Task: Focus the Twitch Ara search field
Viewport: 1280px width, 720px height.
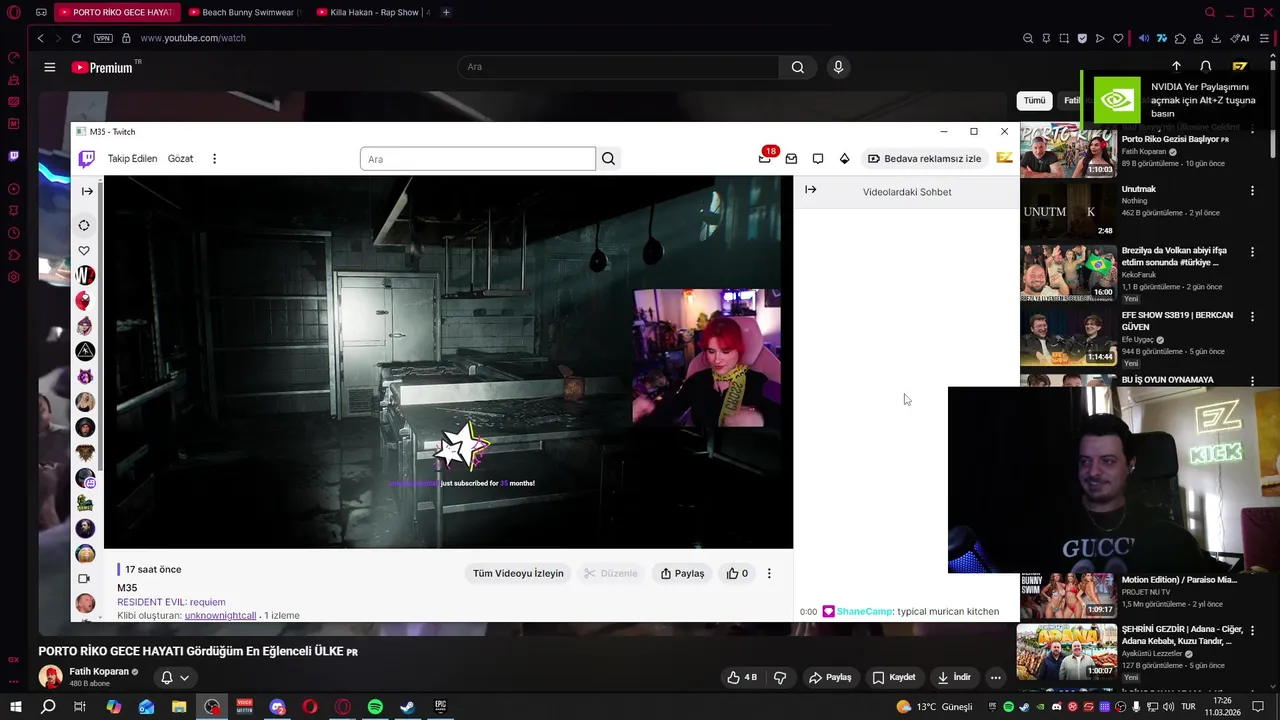Action: [x=478, y=159]
